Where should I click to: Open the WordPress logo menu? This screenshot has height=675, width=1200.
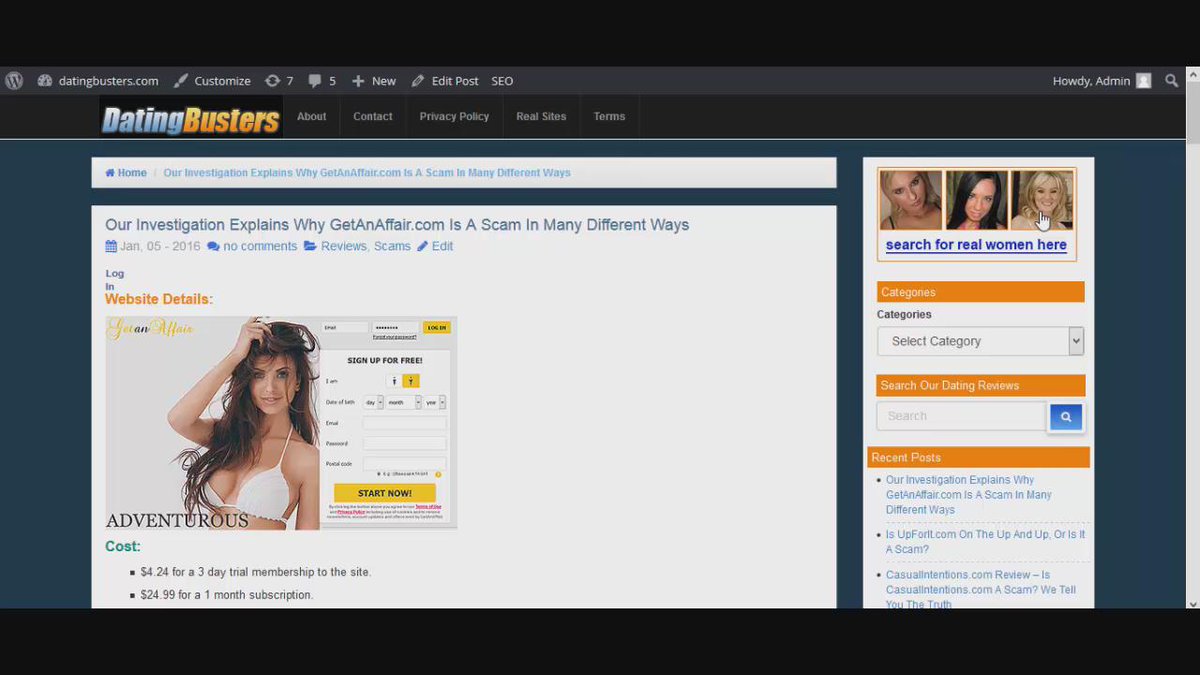pyautogui.click(x=14, y=81)
